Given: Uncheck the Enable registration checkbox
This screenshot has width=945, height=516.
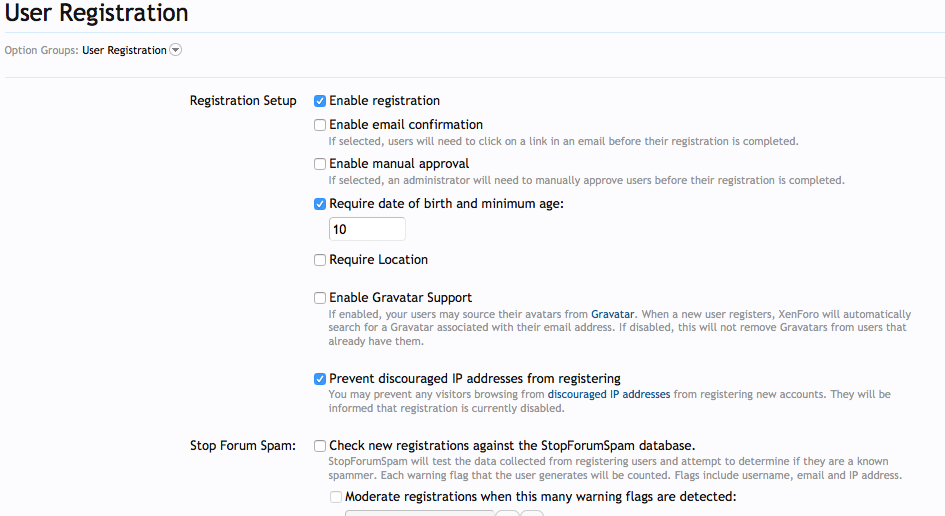Looking at the screenshot, I should pos(320,101).
